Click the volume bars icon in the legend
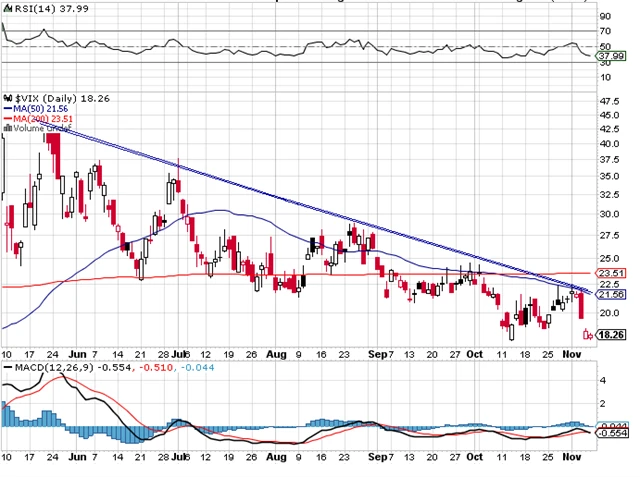The height and width of the screenshot is (477, 640). coord(5,127)
